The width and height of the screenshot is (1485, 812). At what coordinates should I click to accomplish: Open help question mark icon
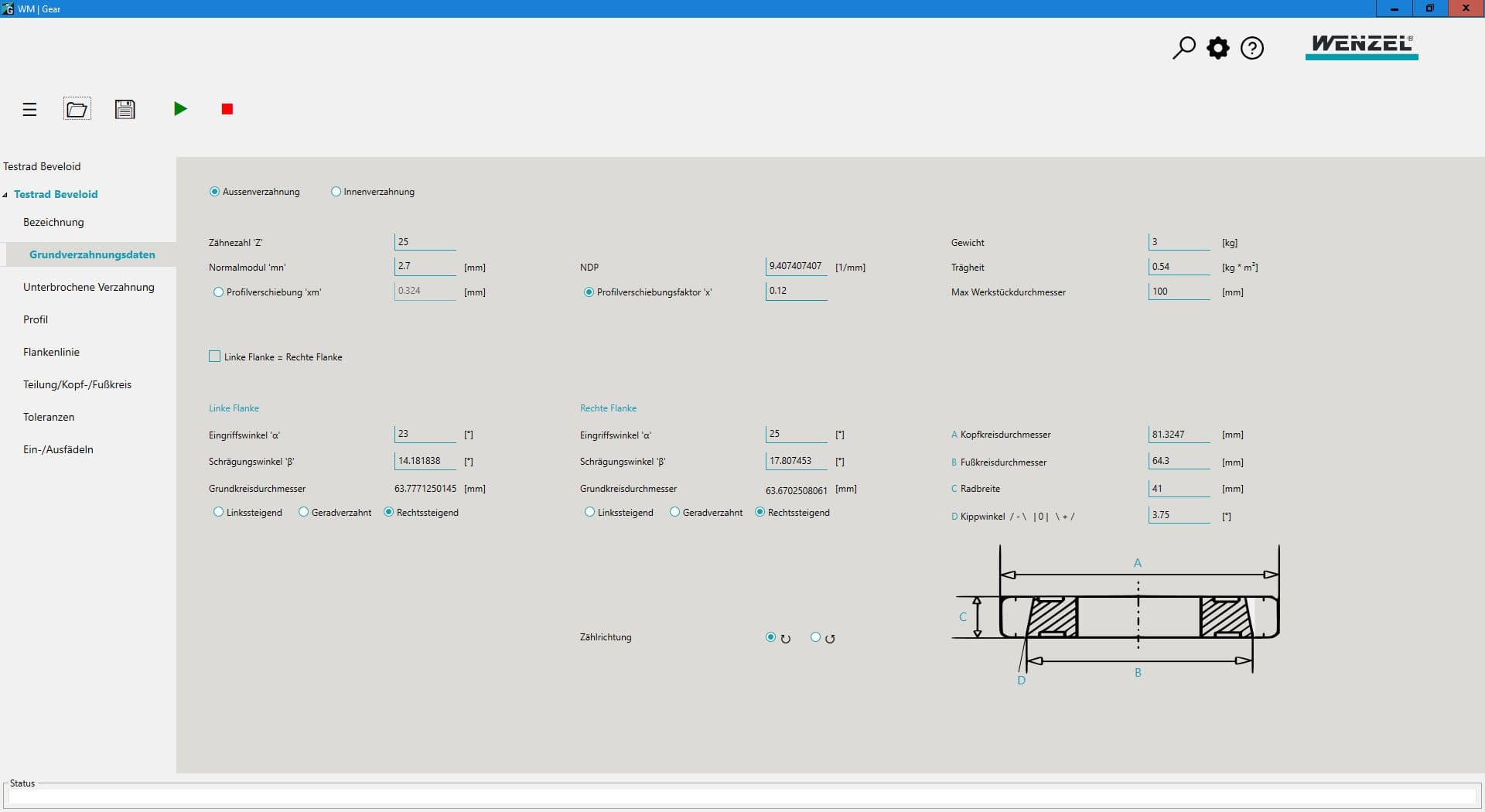pyautogui.click(x=1251, y=48)
